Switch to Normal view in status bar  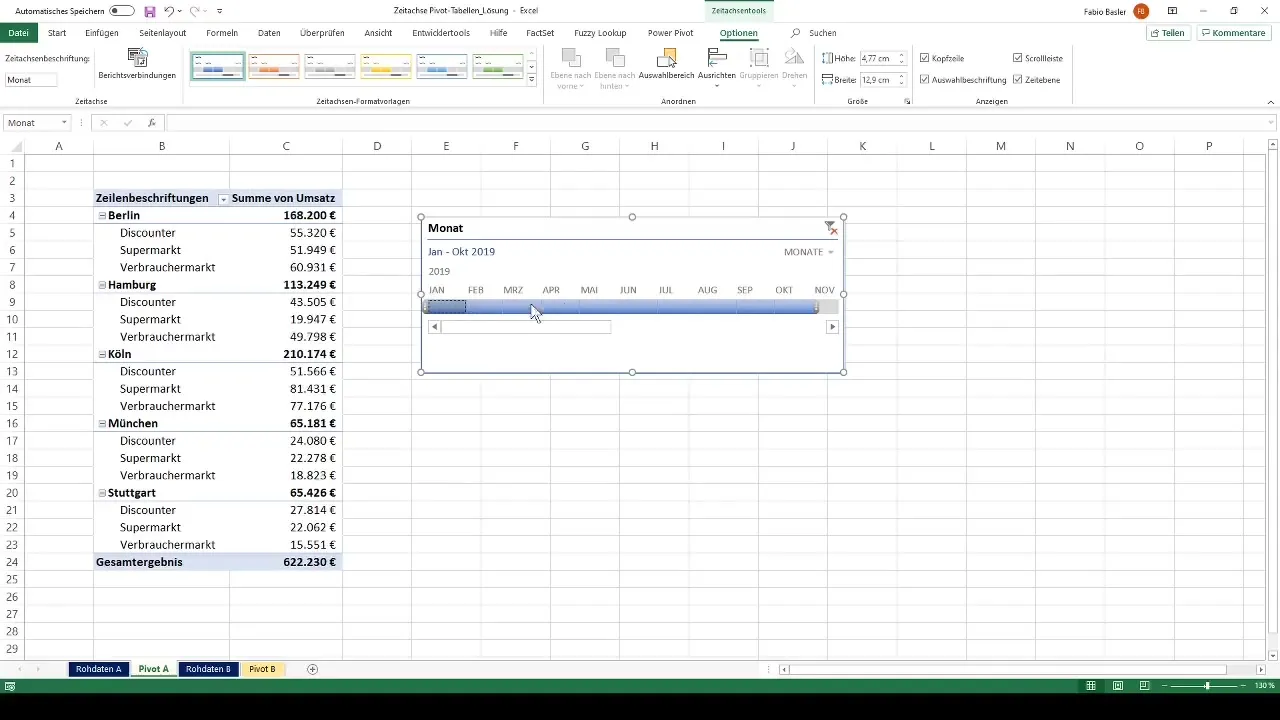tap(1091, 686)
